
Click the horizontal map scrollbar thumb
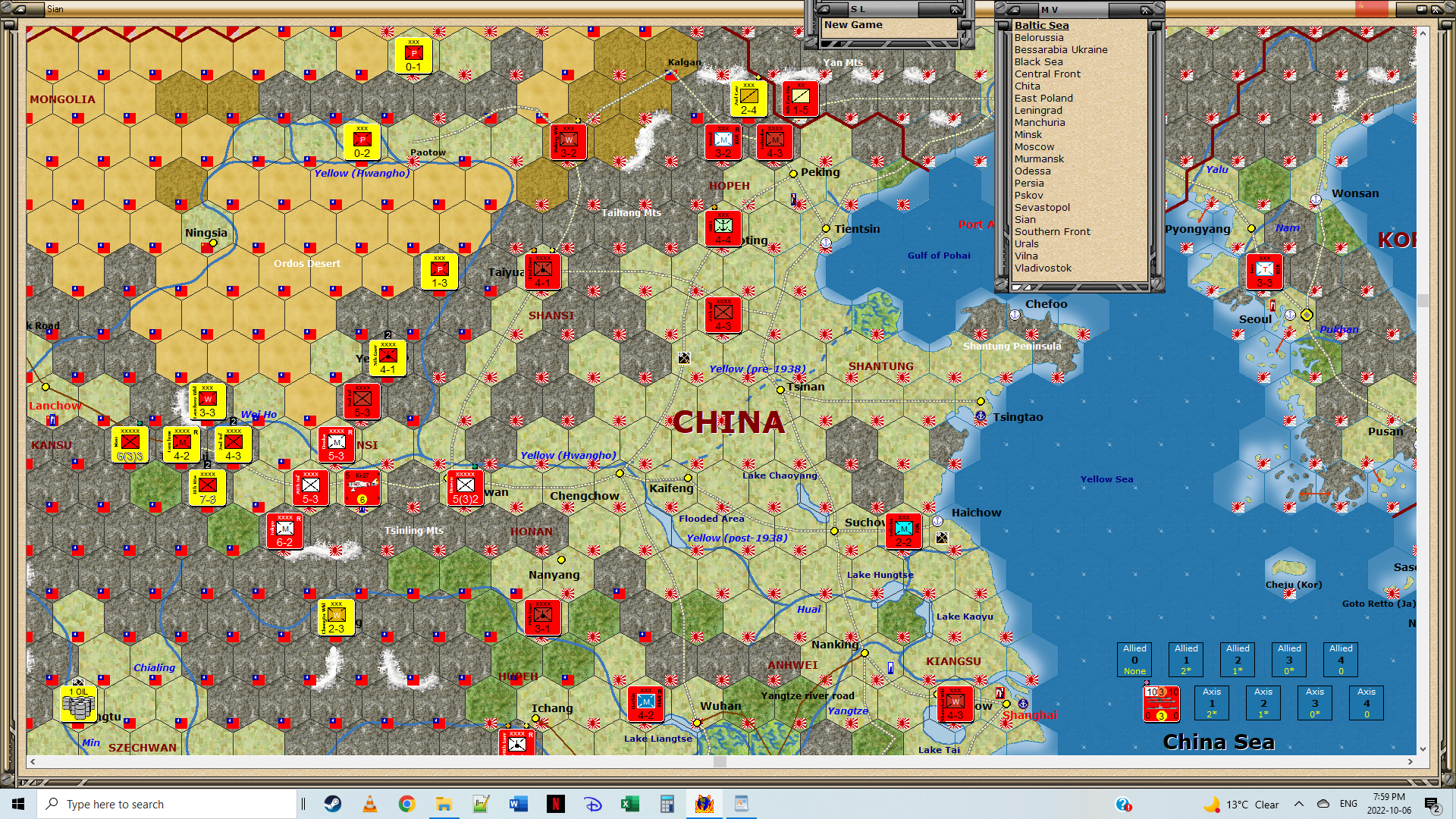tap(720, 761)
